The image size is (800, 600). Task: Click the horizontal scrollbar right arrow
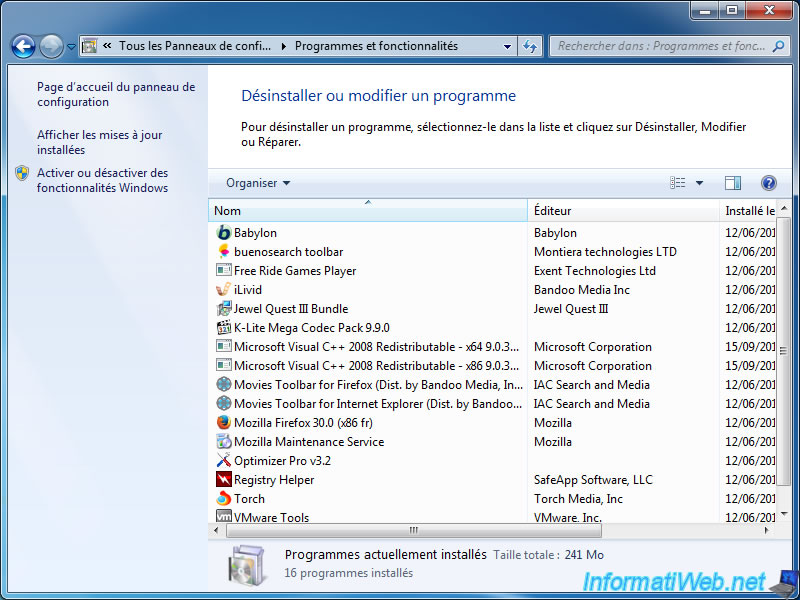tap(766, 531)
